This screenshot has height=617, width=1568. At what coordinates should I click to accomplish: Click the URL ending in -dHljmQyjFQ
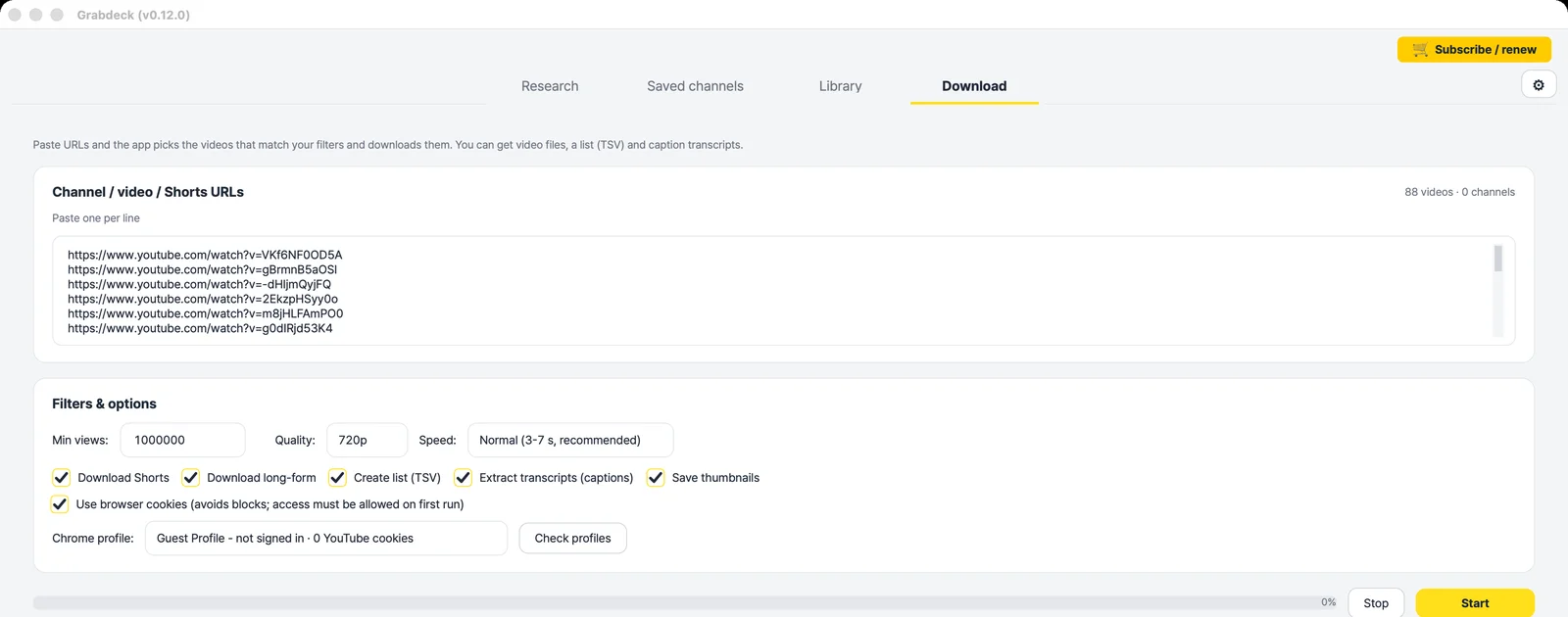pyautogui.click(x=199, y=284)
